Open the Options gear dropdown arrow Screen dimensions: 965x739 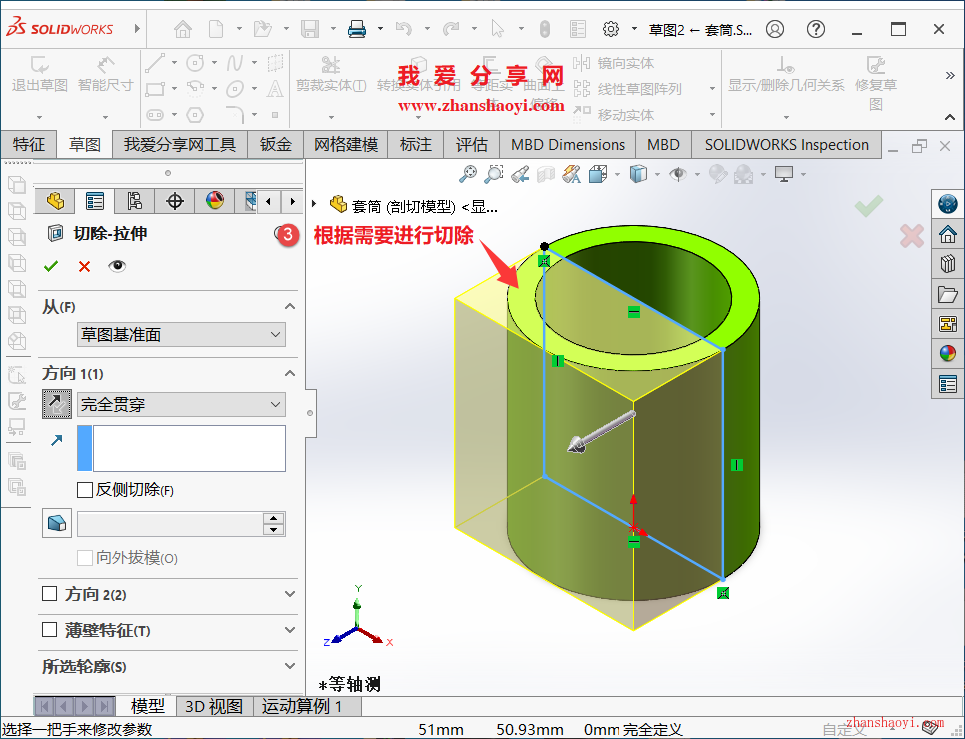coord(634,29)
